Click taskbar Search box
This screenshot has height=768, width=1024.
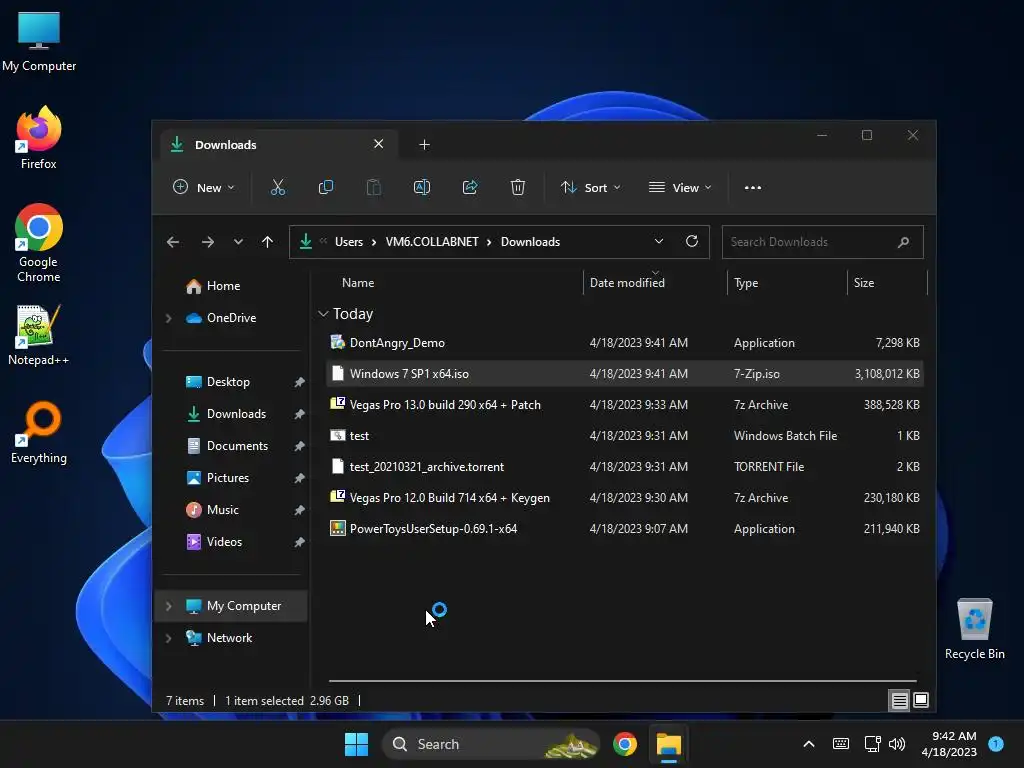491,744
